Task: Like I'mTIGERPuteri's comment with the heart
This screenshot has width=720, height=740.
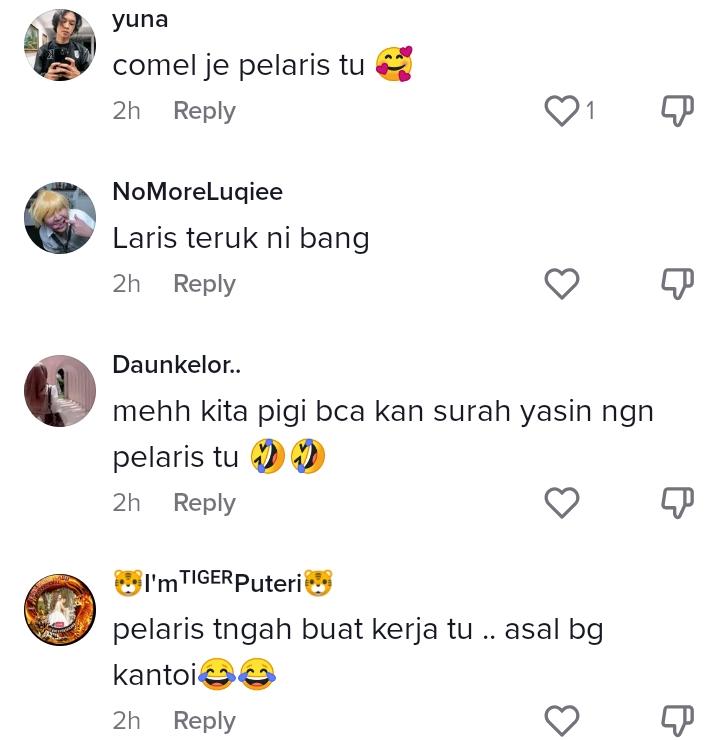Action: click(x=561, y=720)
